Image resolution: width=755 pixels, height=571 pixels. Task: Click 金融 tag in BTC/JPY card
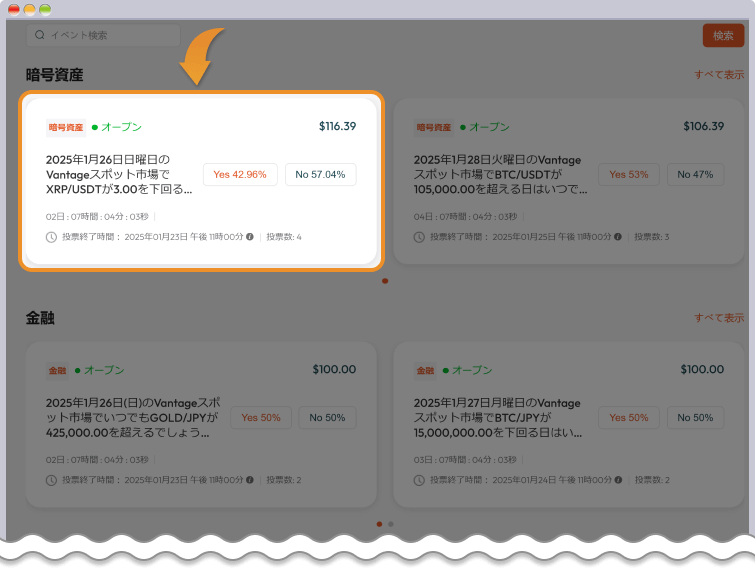coord(425,371)
